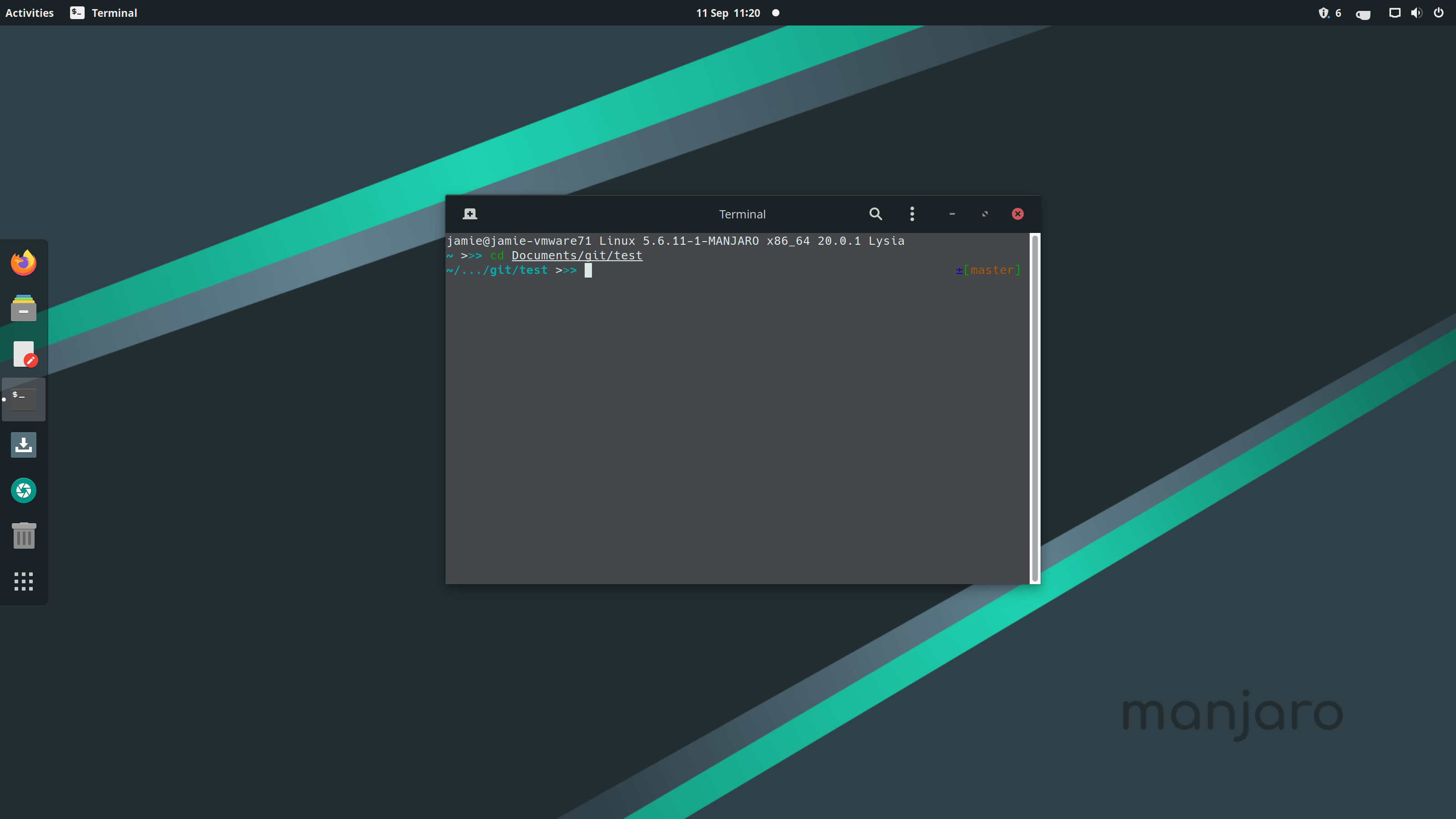Close the Terminal window

[1017, 214]
